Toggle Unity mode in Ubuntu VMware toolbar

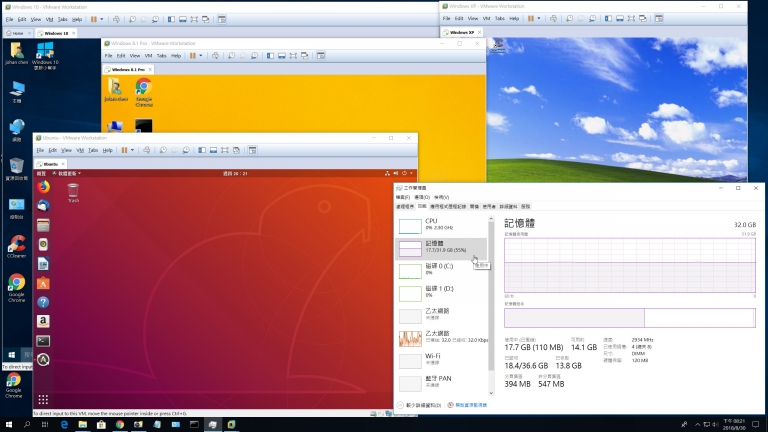tap(237, 150)
